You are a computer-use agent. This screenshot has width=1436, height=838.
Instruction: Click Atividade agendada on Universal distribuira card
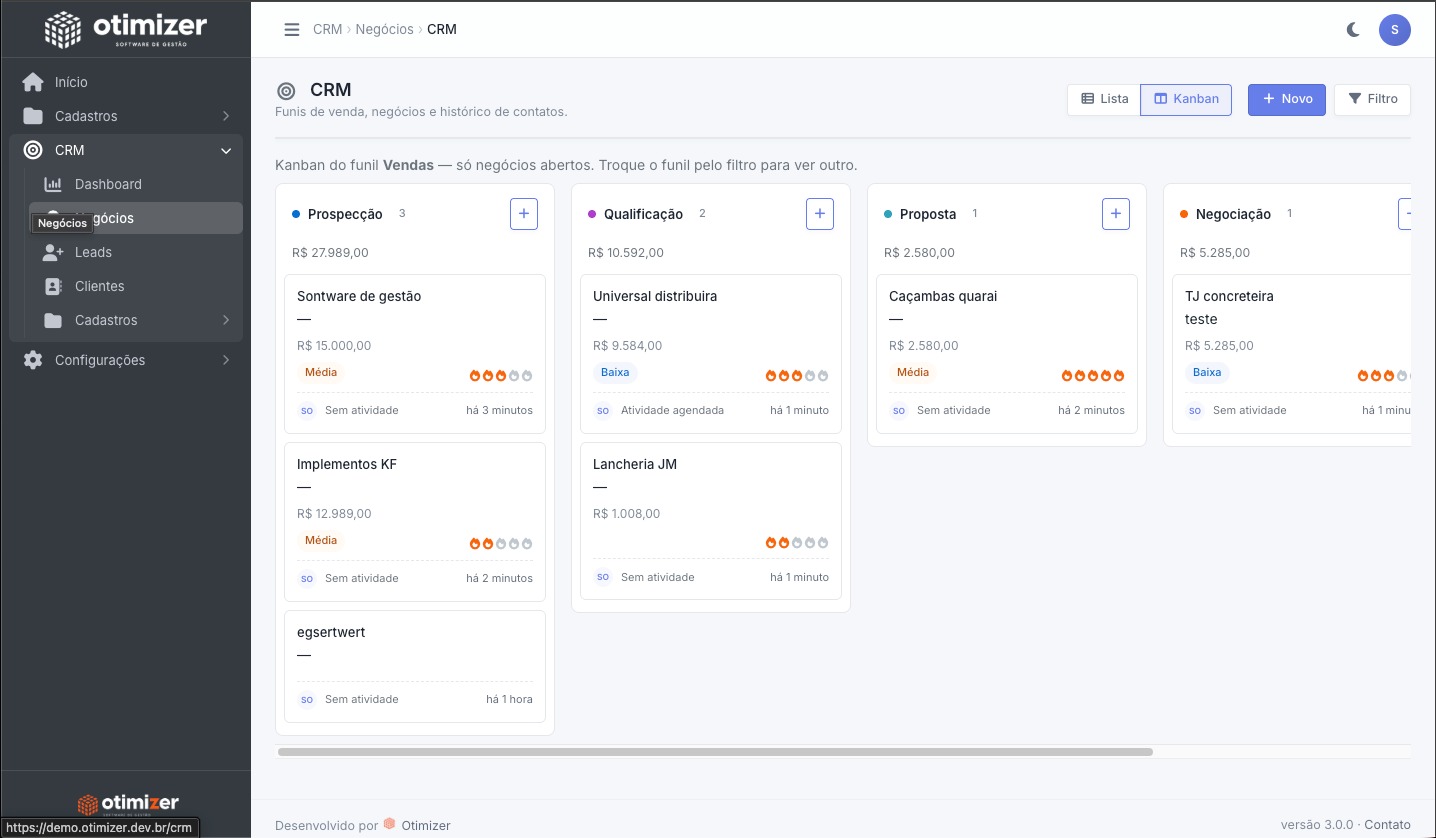[x=672, y=410]
